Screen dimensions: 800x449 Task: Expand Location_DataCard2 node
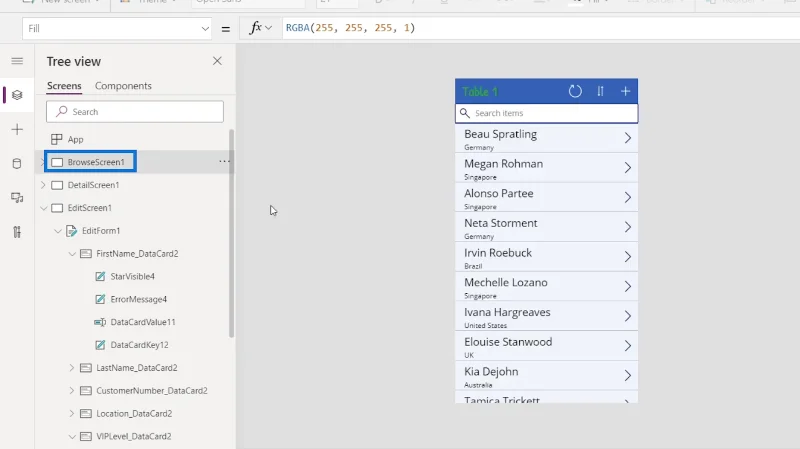click(x=72, y=414)
